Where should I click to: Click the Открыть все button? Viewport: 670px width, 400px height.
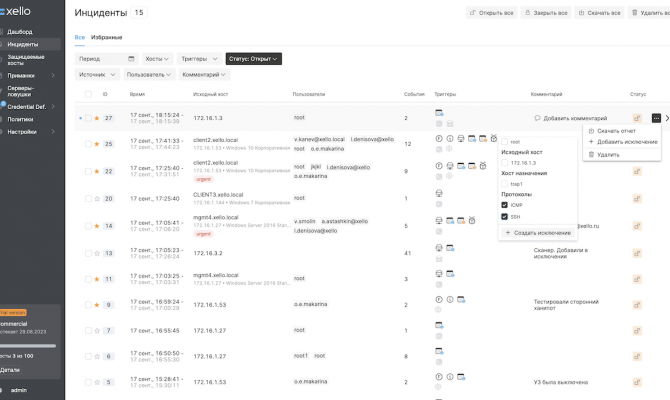[x=491, y=13]
